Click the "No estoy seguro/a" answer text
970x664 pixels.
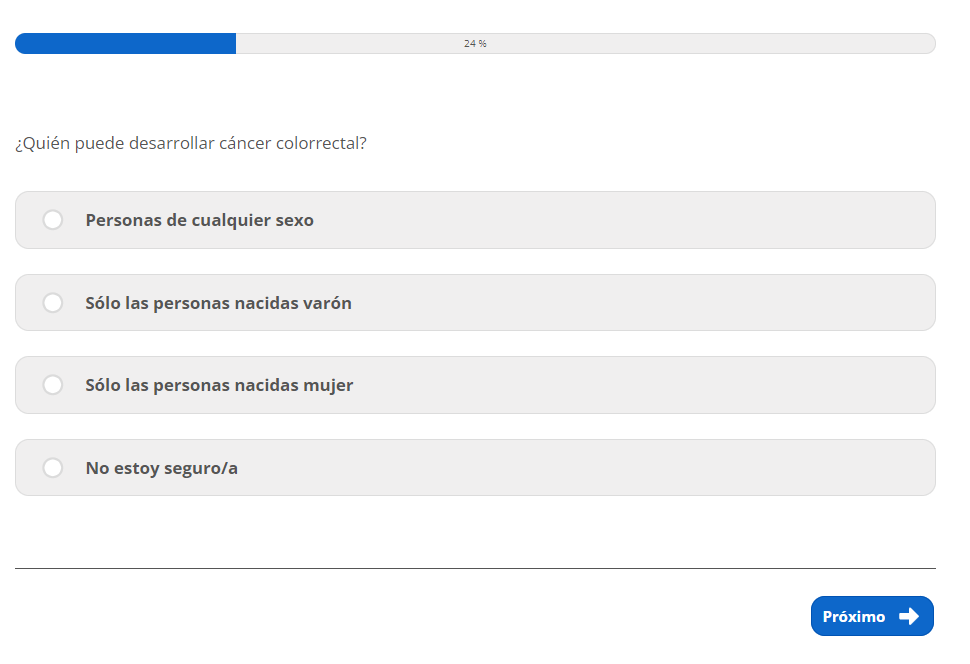pyautogui.click(x=161, y=468)
